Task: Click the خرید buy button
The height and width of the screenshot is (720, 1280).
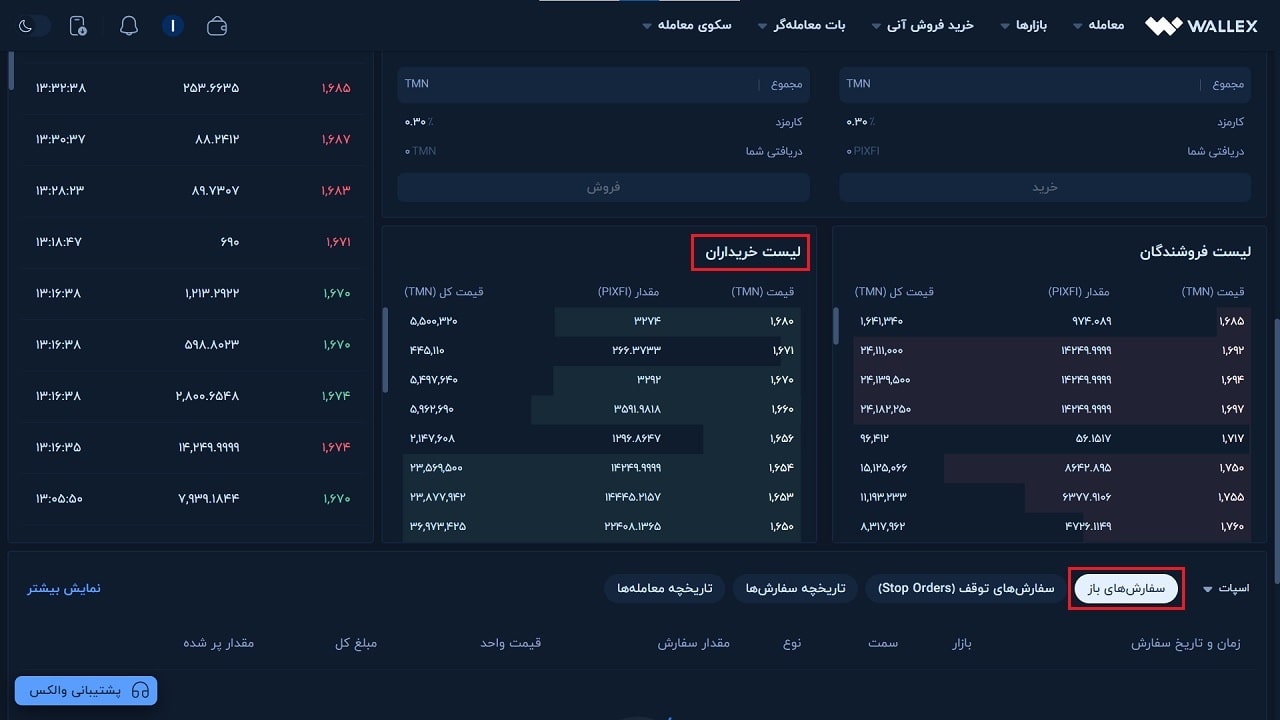Action: 1045,187
